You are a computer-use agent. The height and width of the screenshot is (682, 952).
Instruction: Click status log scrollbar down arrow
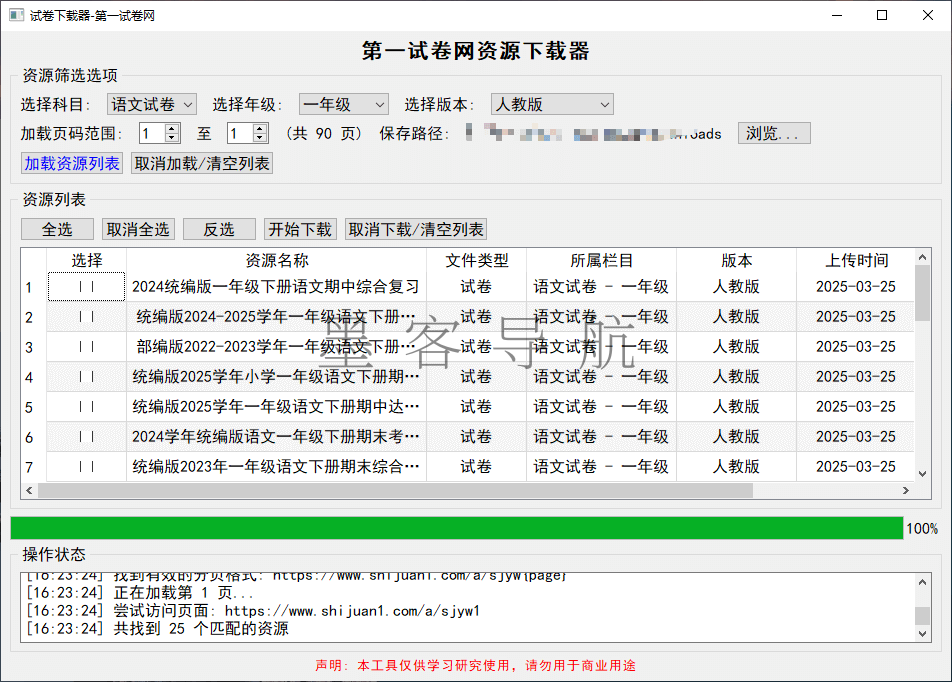(922, 633)
